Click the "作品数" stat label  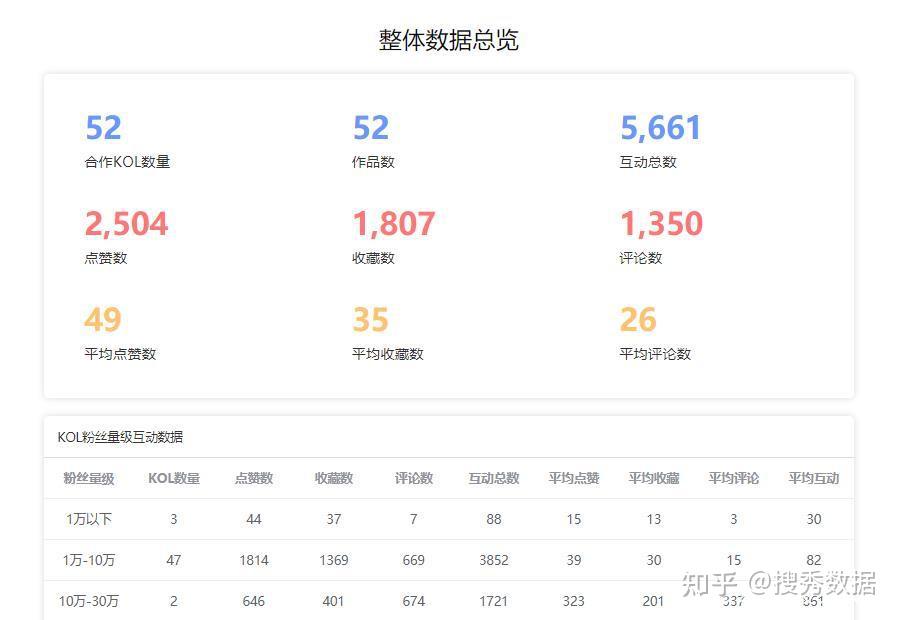373,162
